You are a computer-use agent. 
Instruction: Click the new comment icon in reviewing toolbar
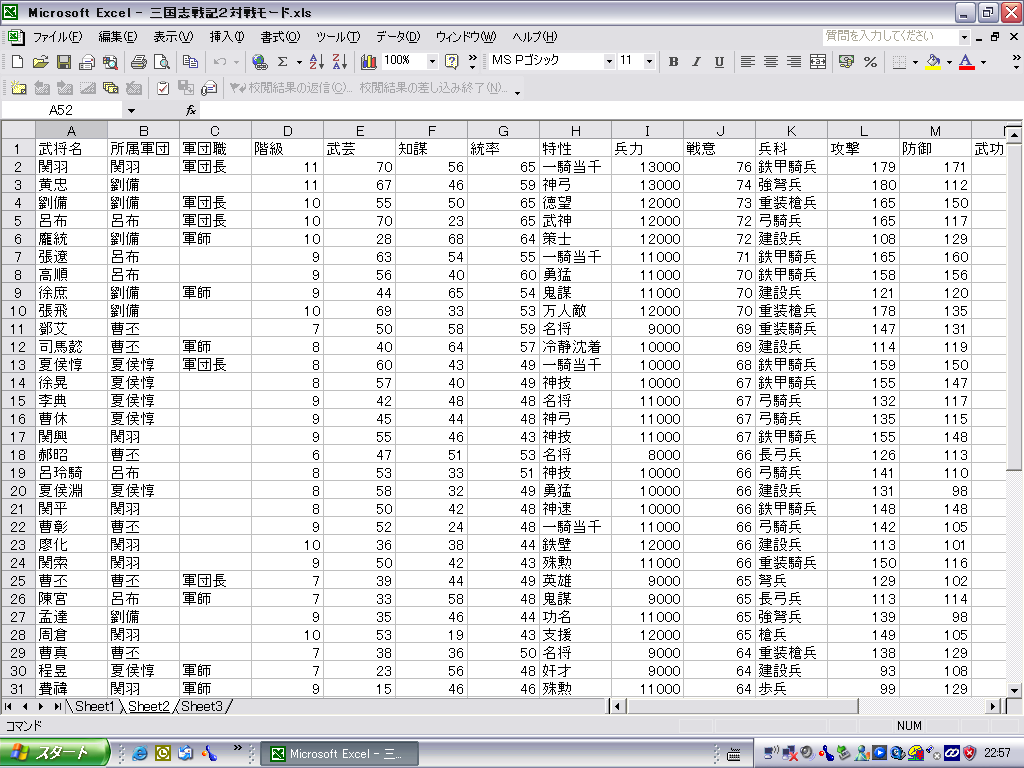[18, 88]
